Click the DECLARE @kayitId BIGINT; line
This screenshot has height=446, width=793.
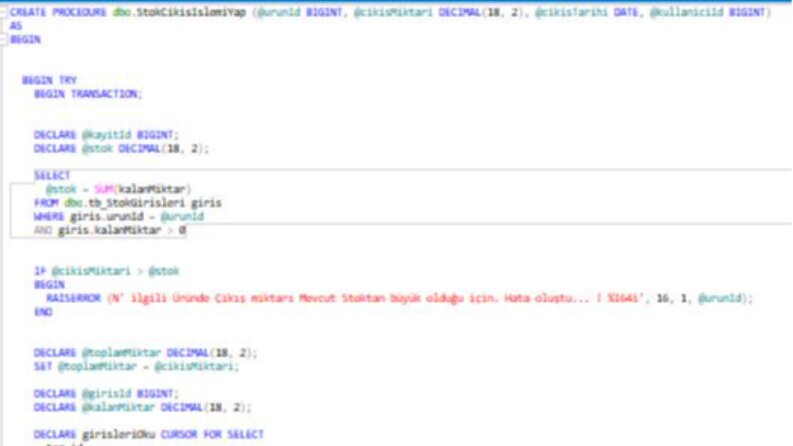coord(107,135)
